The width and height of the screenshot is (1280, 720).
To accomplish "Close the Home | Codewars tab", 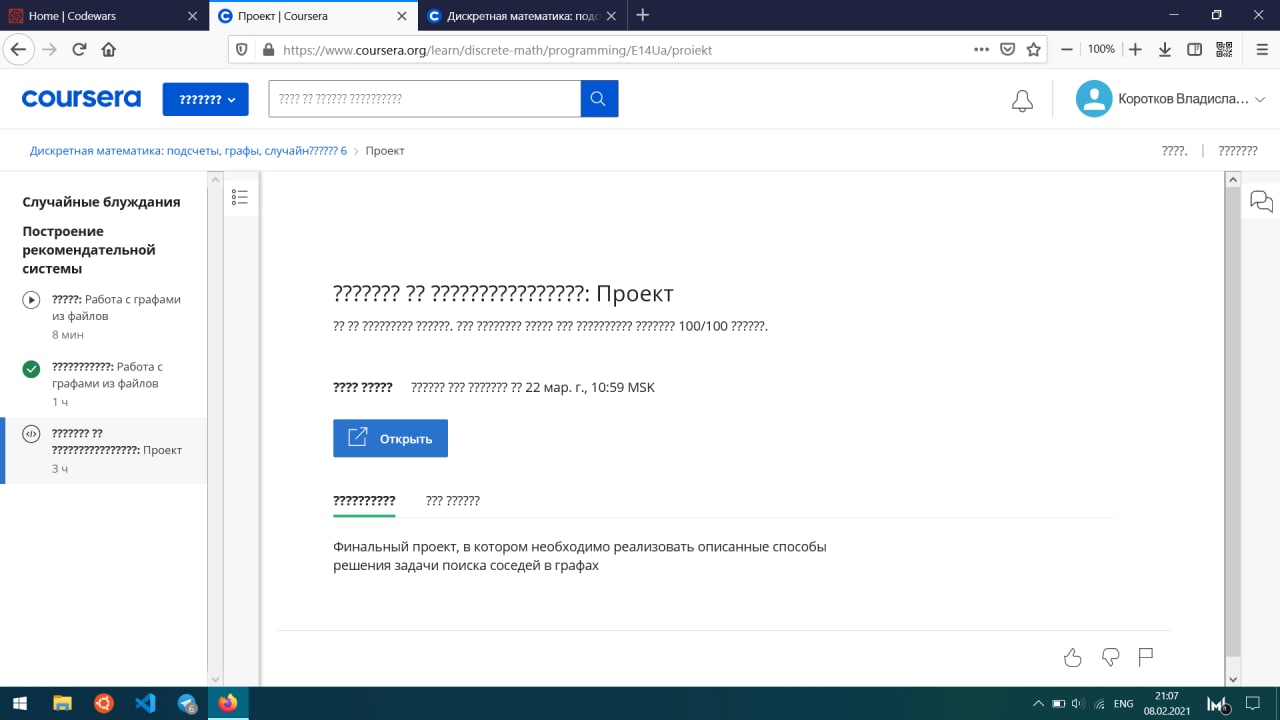I will pyautogui.click(x=193, y=15).
